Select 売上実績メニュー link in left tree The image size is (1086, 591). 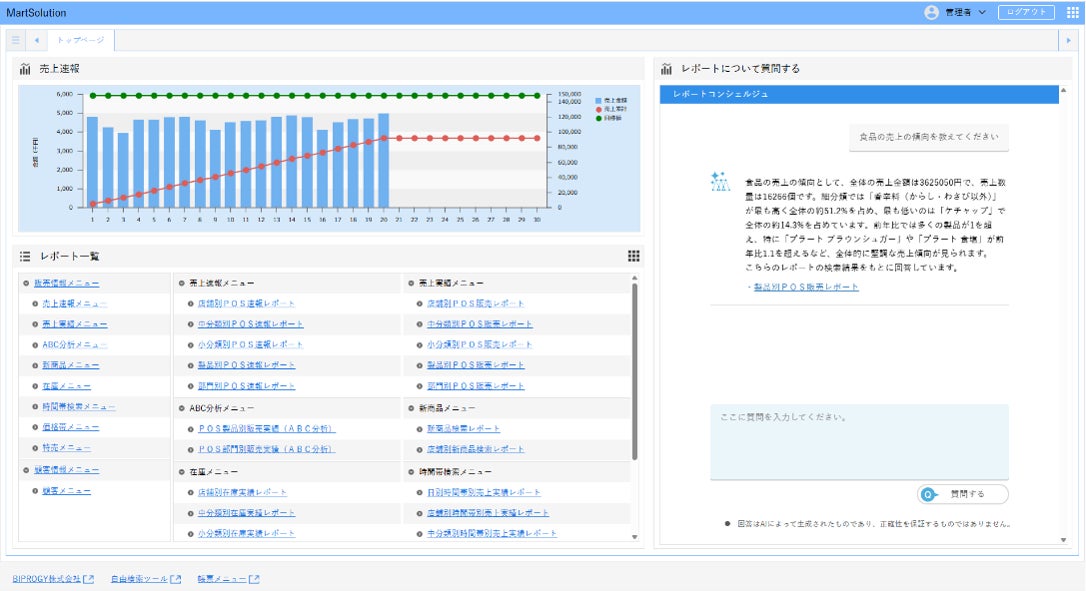tap(74, 324)
